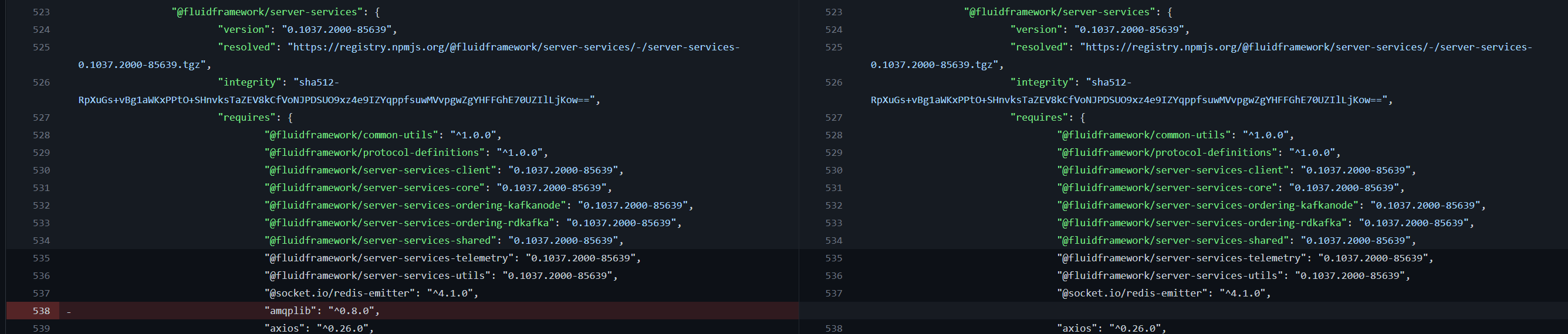Click line number 523 in the right pane
Viewport: 1568px width, 334px height.
tap(834, 12)
